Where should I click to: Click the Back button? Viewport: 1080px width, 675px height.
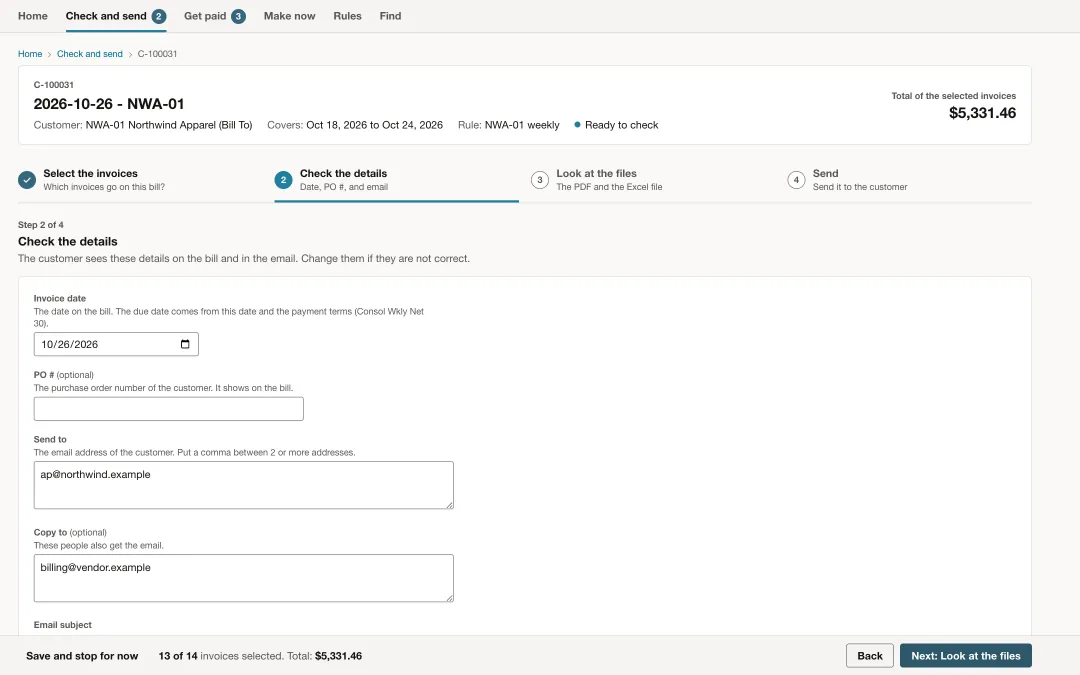869,656
